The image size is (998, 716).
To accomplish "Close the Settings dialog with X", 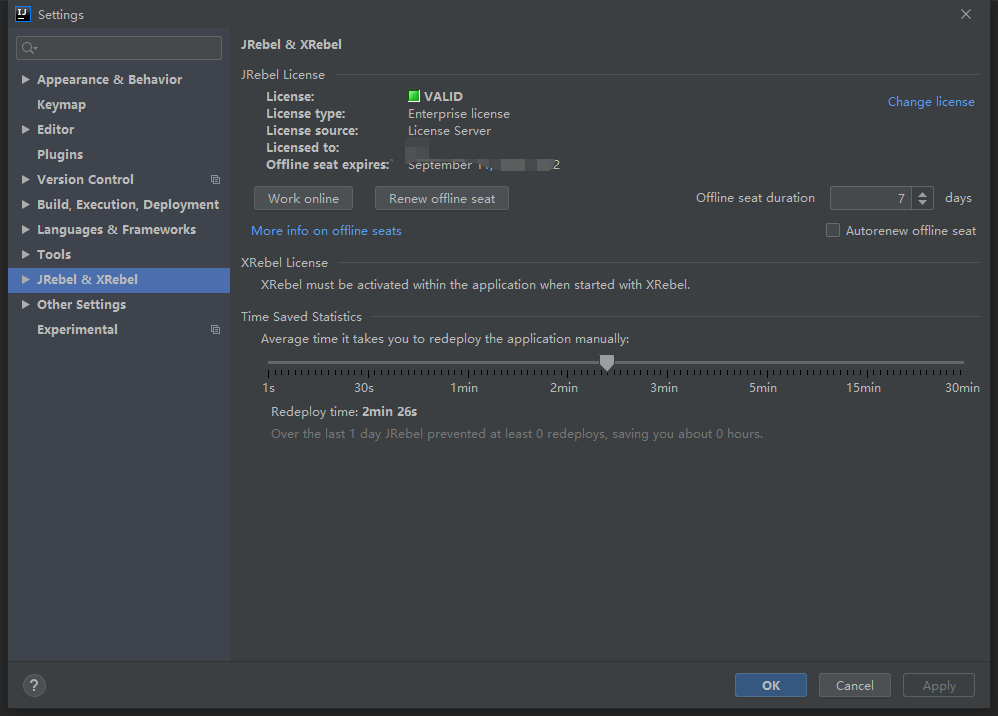I will (x=966, y=14).
